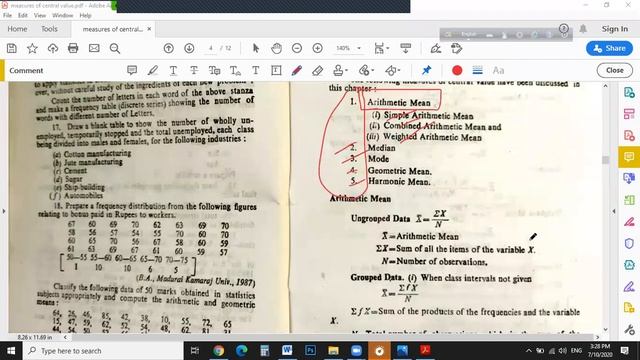Click Sign In

(614, 29)
